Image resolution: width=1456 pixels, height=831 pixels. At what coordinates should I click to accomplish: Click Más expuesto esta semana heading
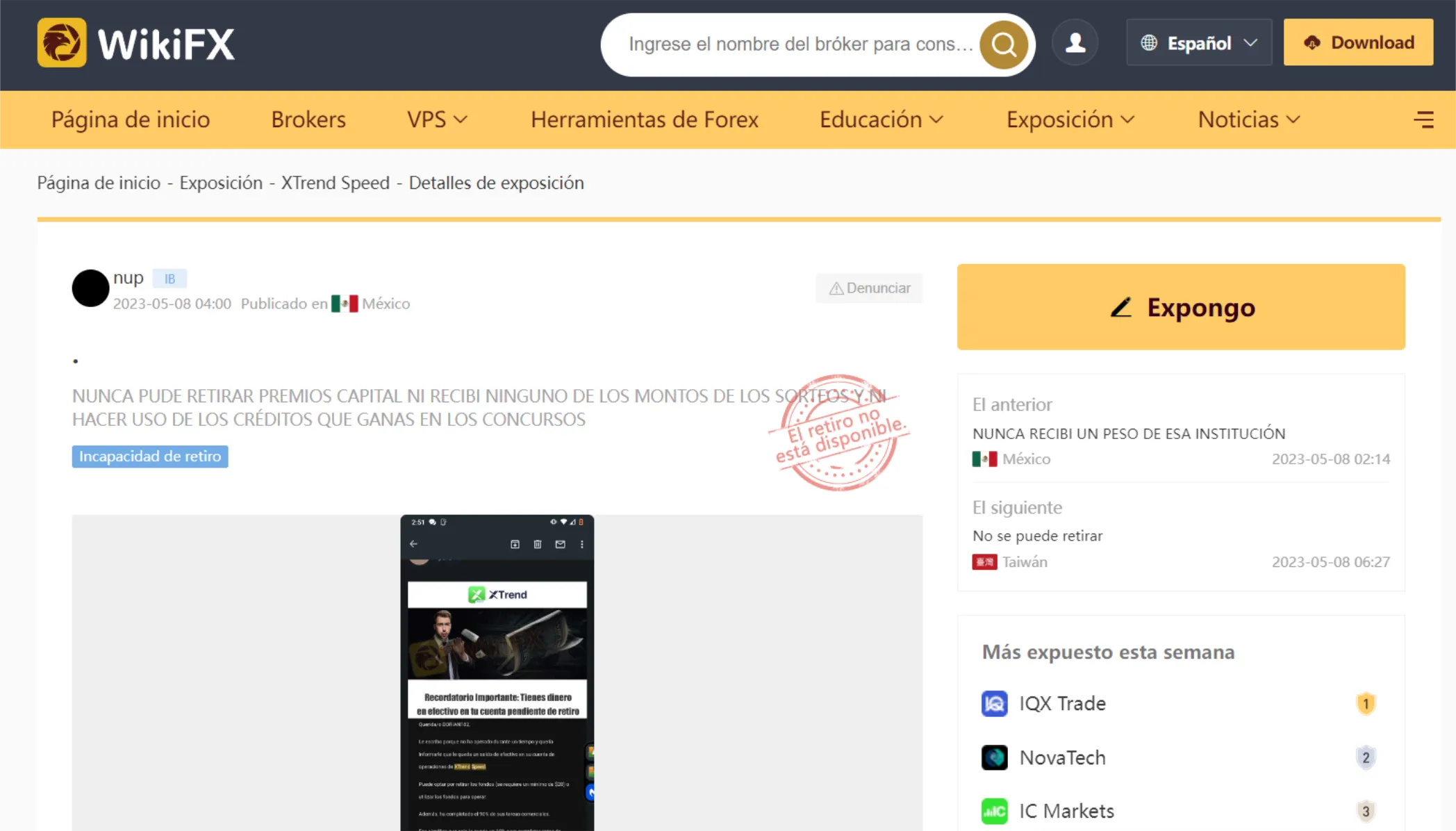click(x=1108, y=652)
